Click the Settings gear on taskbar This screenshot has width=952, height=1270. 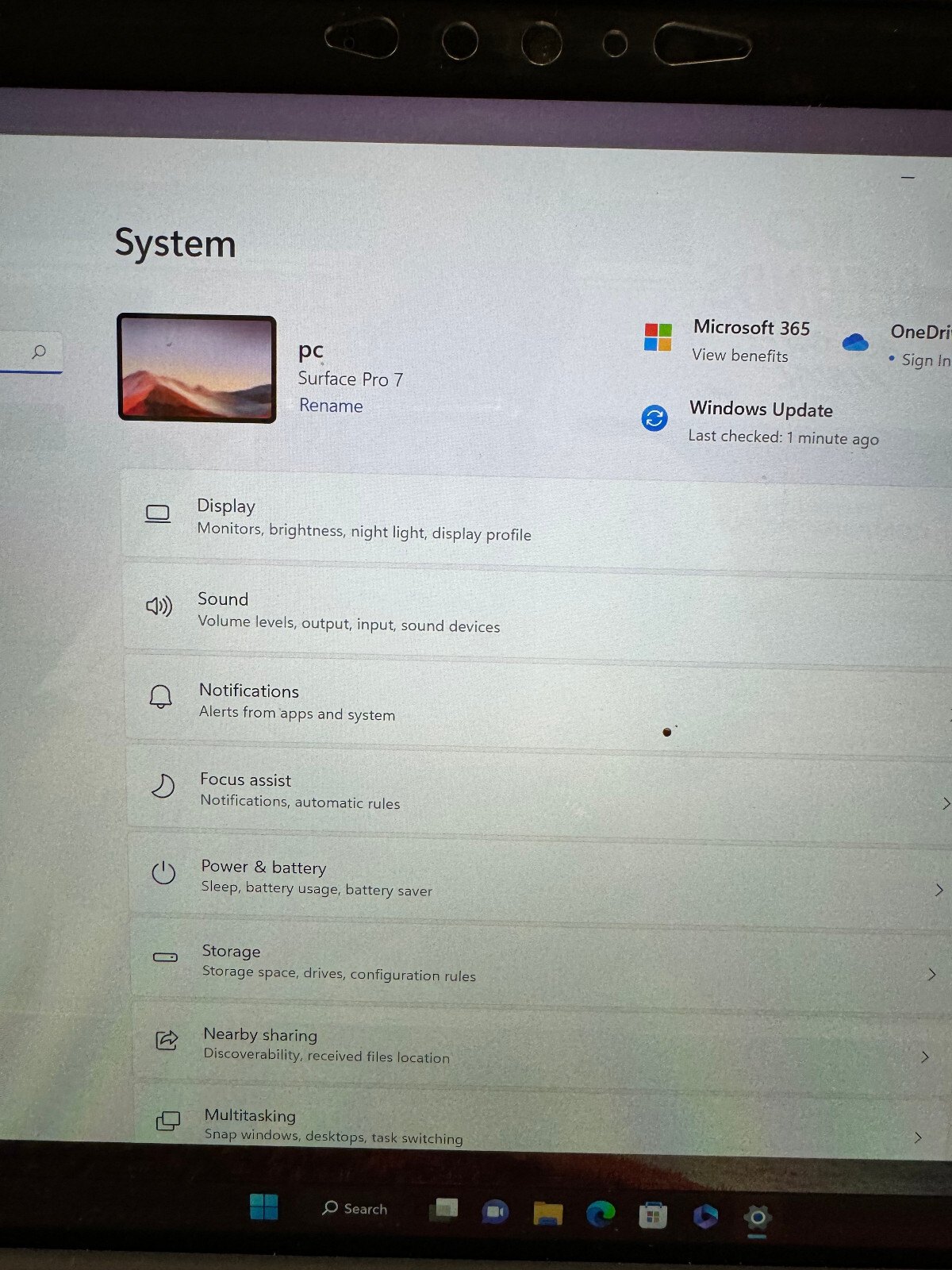click(758, 1218)
